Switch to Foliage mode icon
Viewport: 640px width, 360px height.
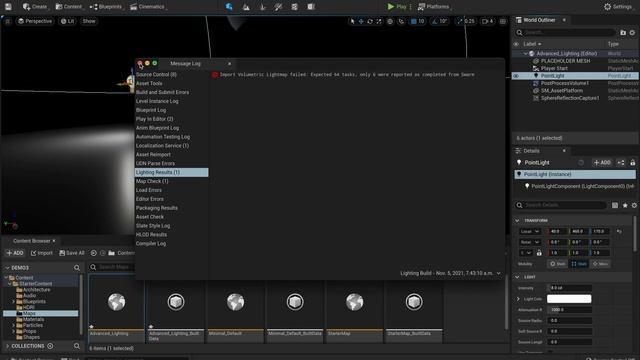click(262, 7)
